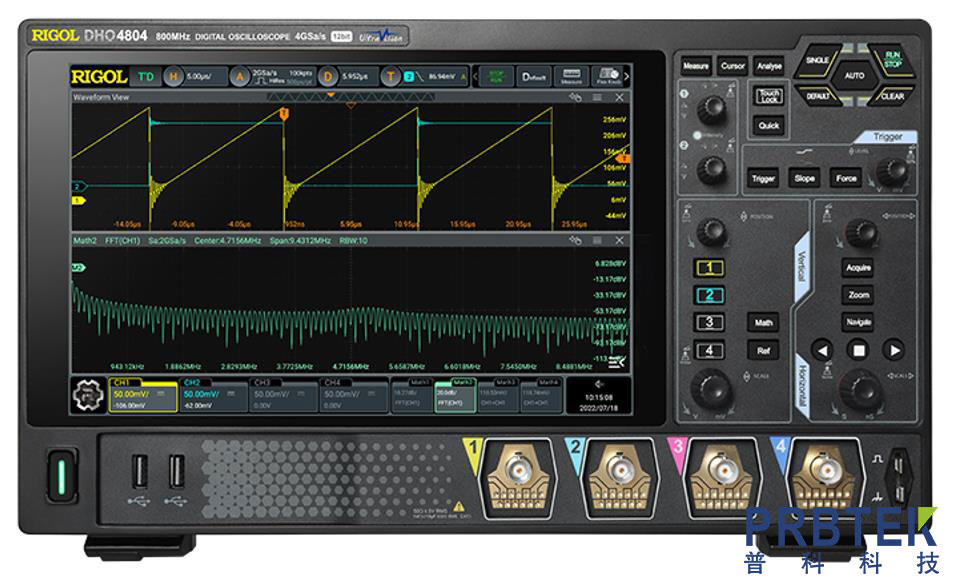Close the Math2 FFT window
955x582 pixels.
tap(619, 240)
